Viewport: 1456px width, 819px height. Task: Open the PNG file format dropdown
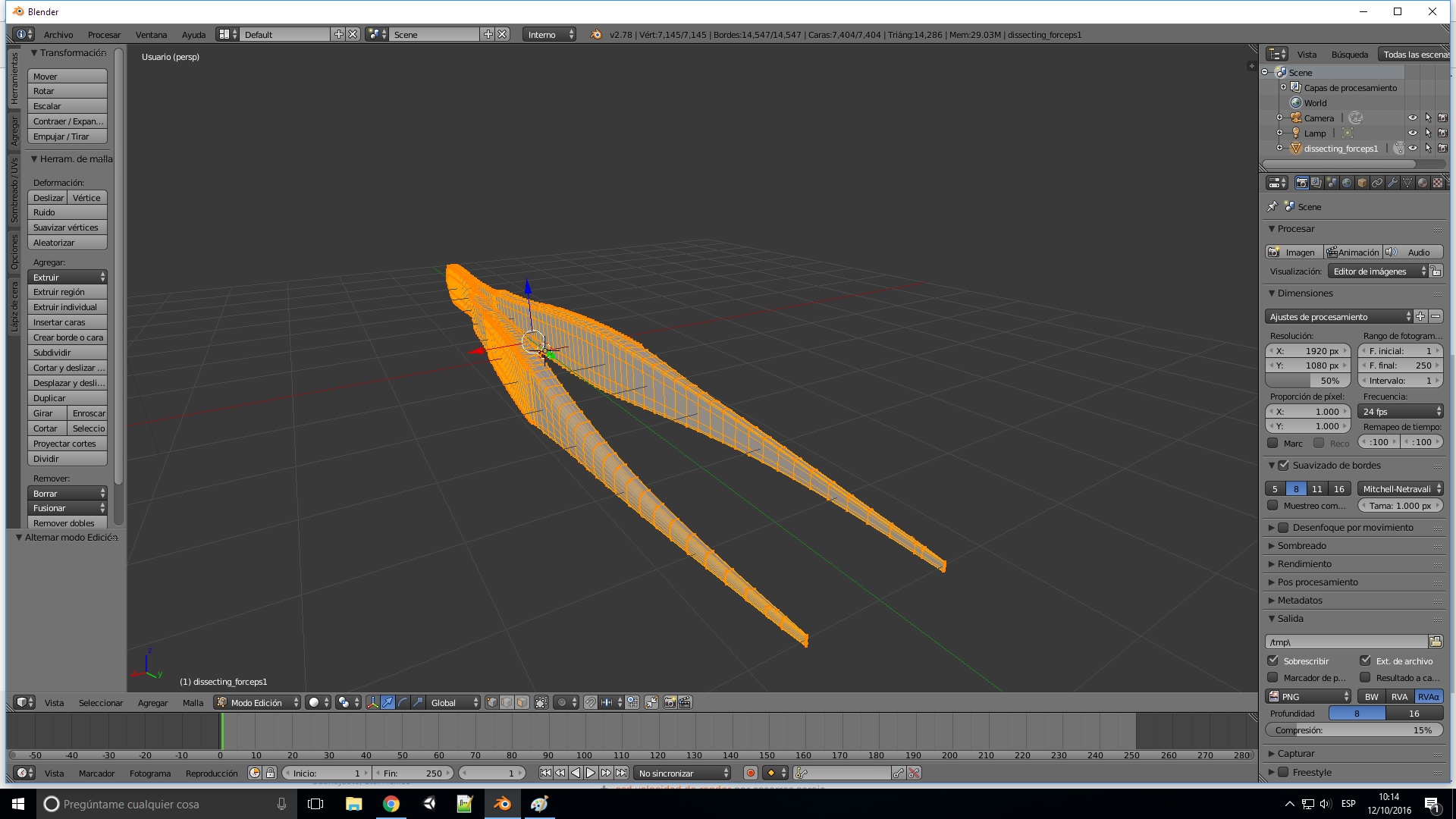pyautogui.click(x=1309, y=696)
